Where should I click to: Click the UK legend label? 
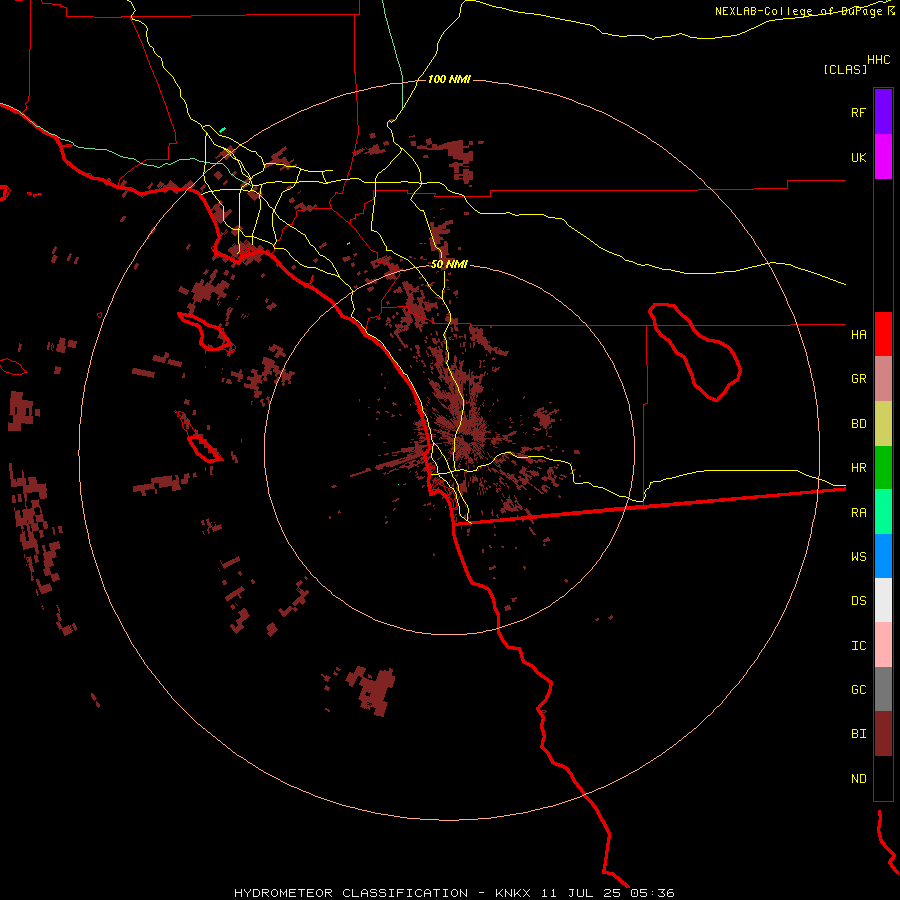point(858,157)
